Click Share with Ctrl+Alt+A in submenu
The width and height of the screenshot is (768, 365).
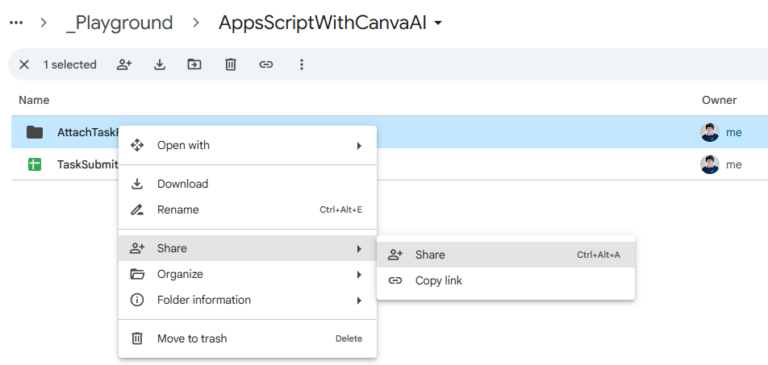pos(505,255)
